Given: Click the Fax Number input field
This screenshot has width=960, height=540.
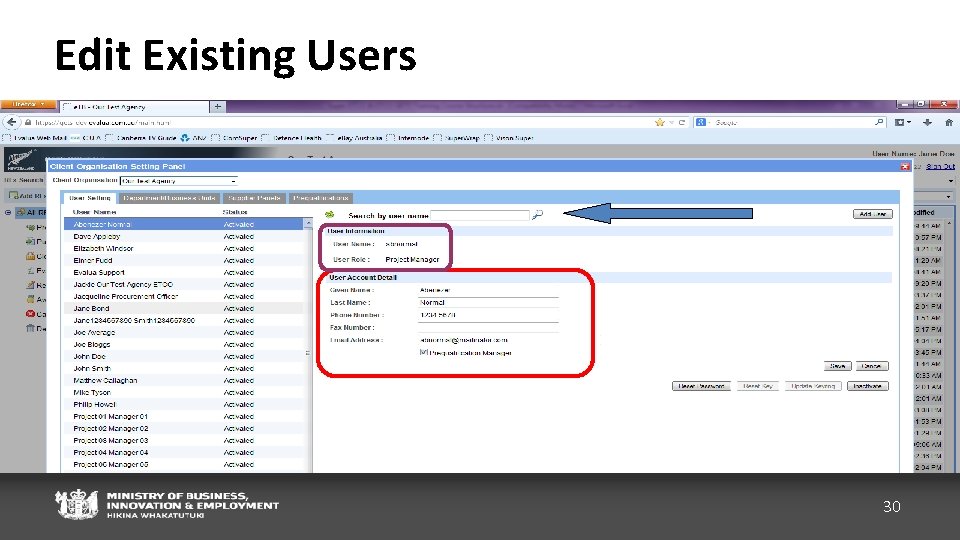Looking at the screenshot, I should pyautogui.click(x=488, y=328).
